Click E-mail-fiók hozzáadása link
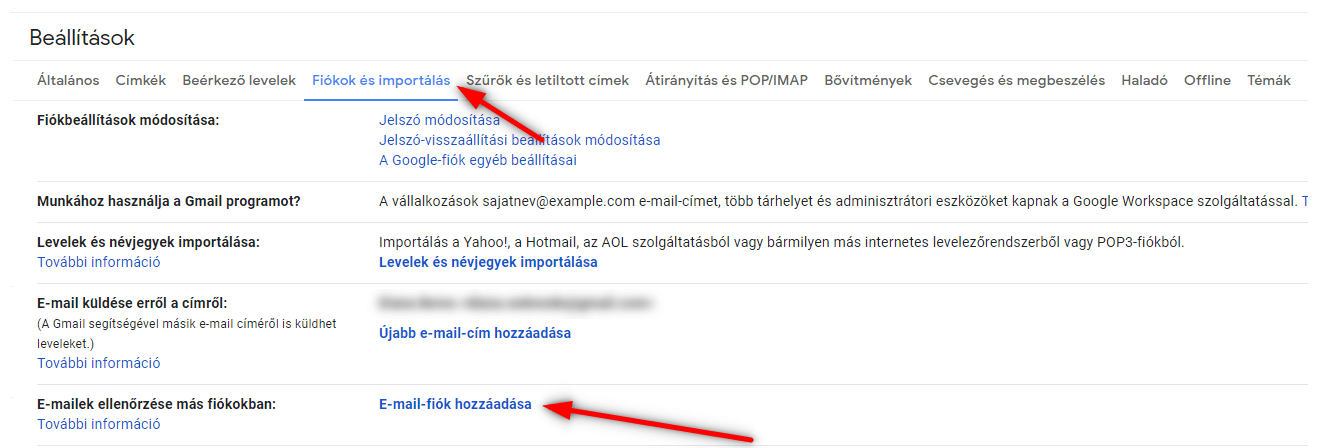The height and width of the screenshot is (448, 1318). [x=455, y=404]
